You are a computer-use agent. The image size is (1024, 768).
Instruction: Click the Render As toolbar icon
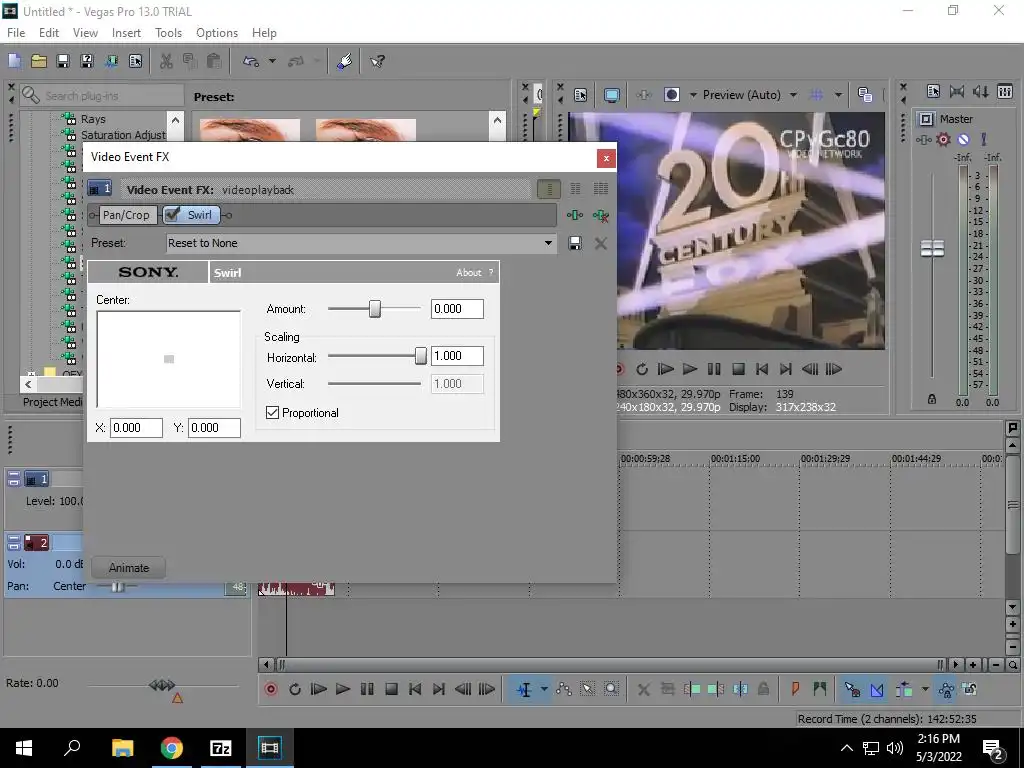coord(111,61)
